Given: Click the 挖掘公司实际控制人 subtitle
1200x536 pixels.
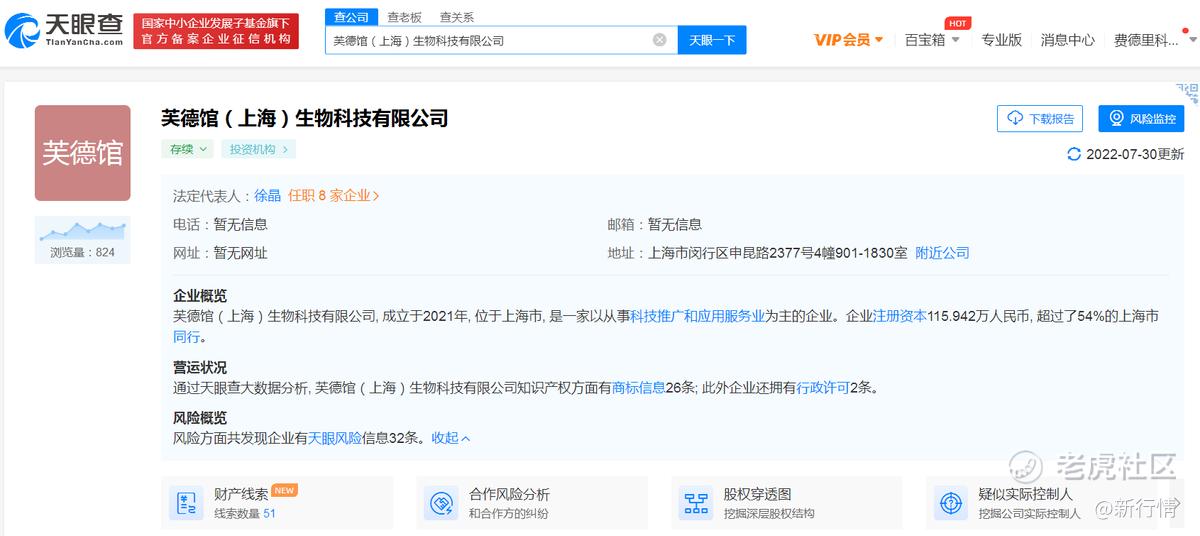Looking at the screenshot, I should (1029, 513).
